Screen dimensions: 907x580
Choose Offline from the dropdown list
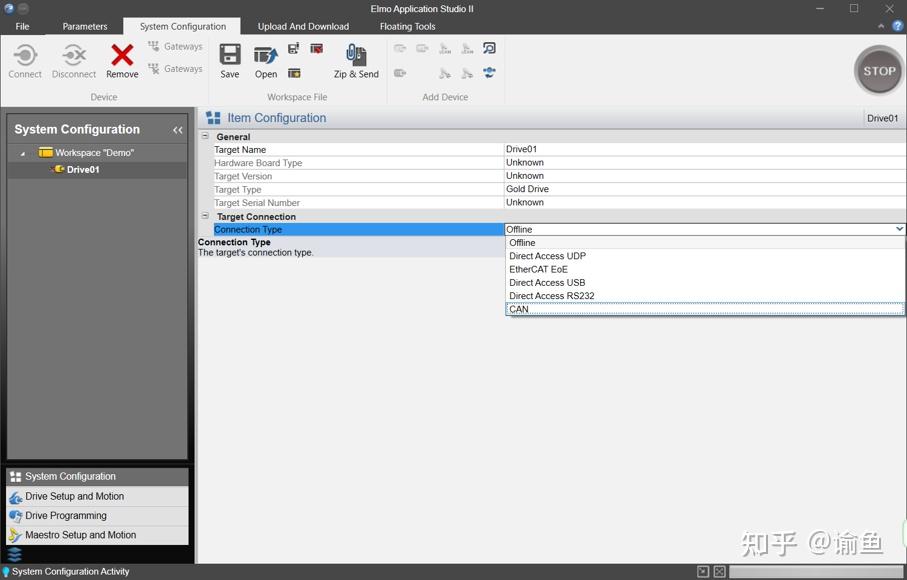(x=705, y=243)
